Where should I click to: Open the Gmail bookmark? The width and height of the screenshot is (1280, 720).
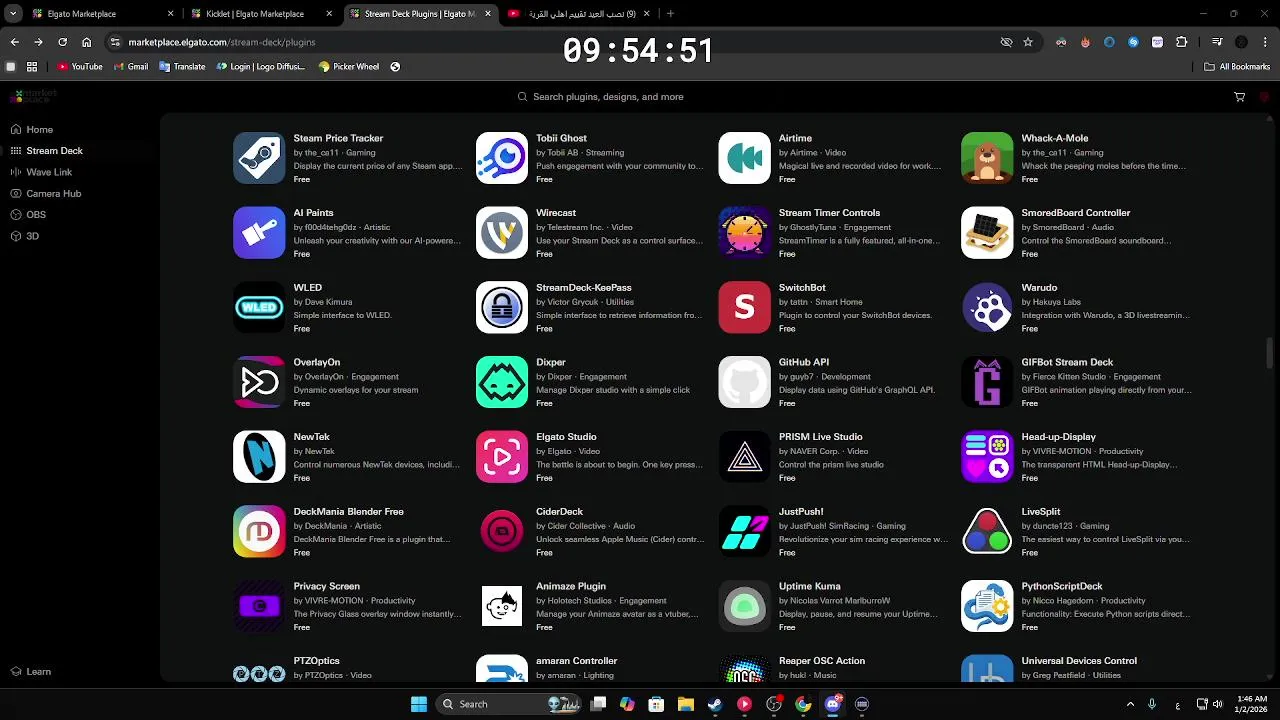(x=129, y=67)
